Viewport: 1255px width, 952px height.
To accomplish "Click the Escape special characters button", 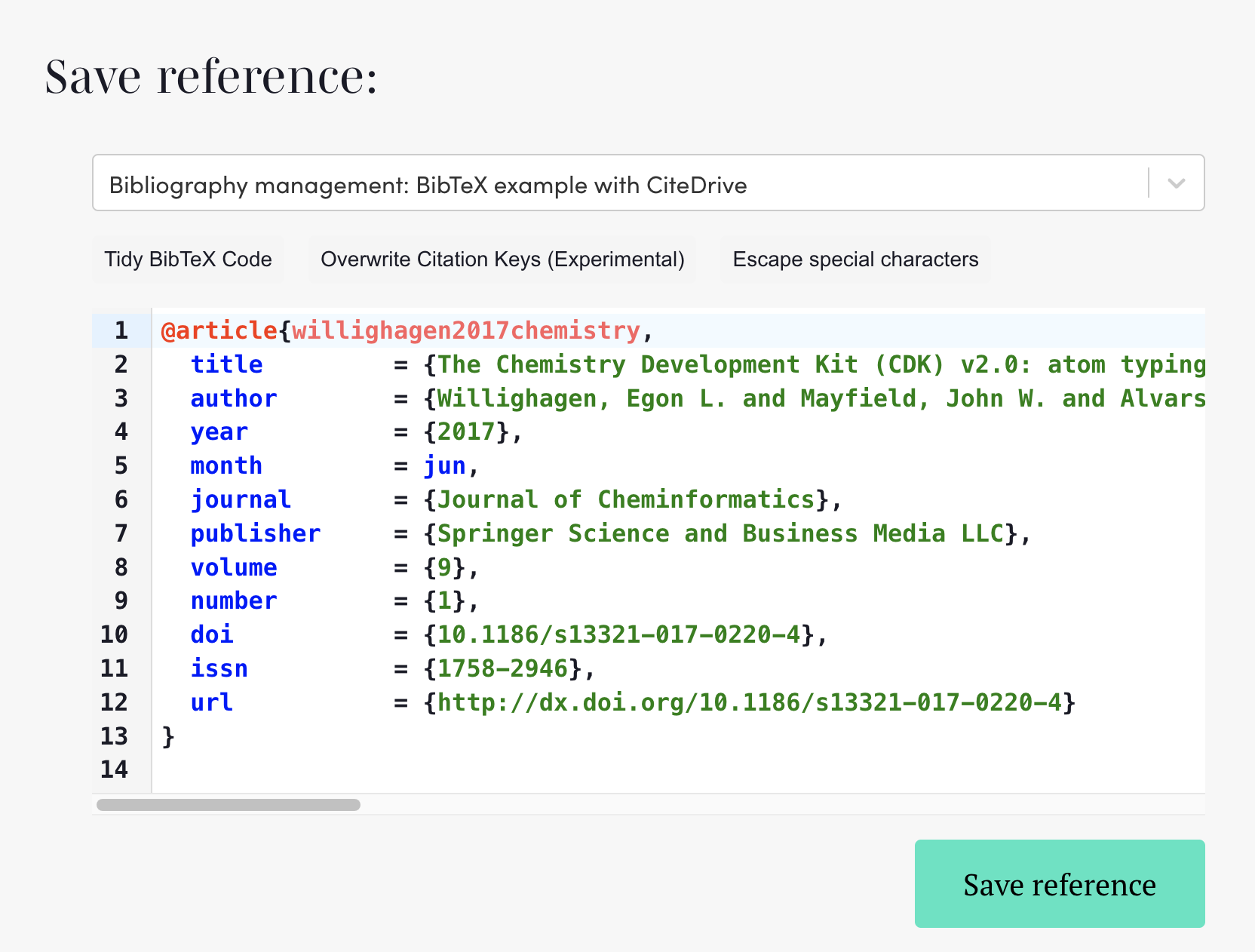I will 855,259.
